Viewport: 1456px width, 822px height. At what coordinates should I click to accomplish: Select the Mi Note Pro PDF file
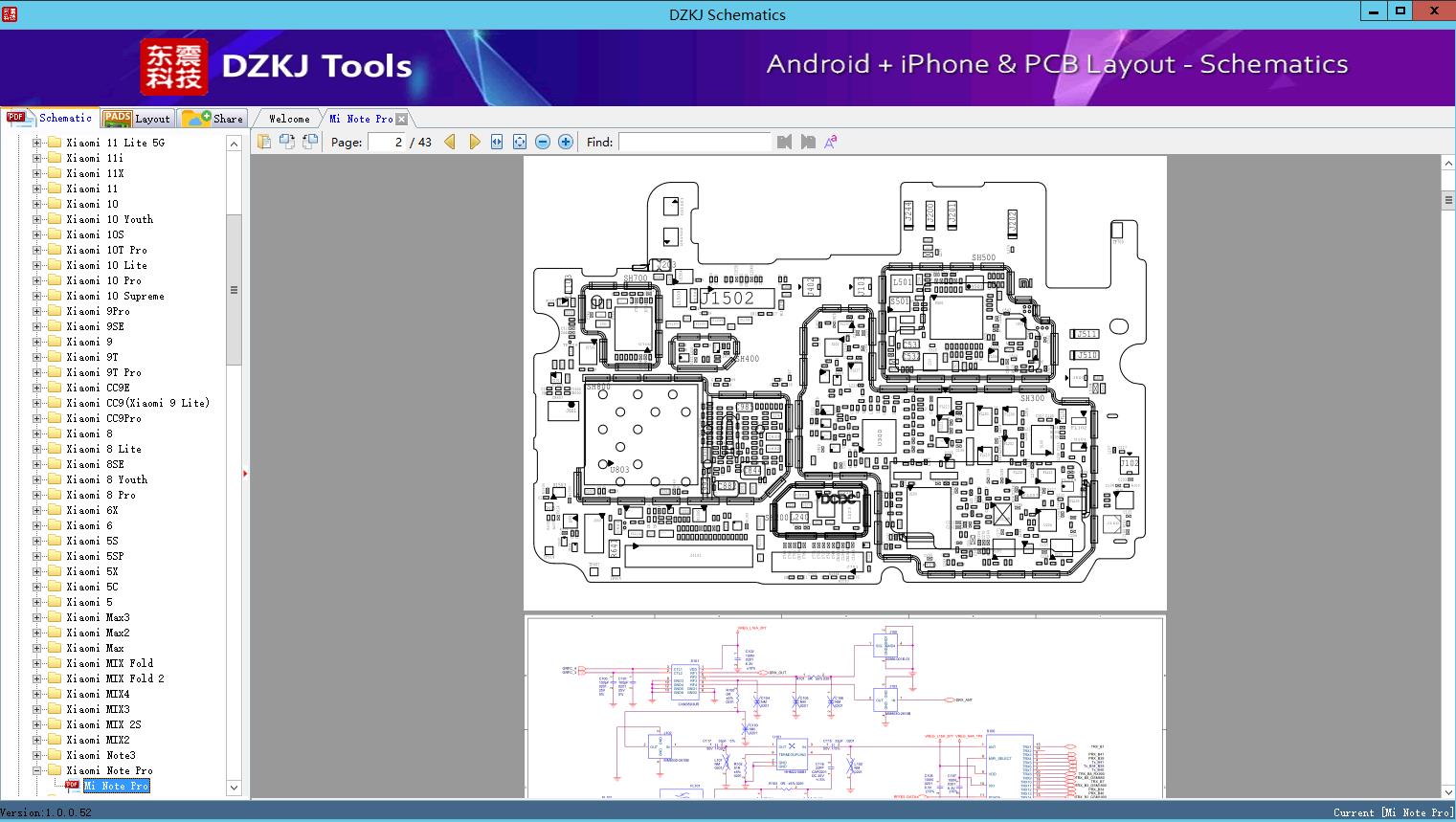click(x=116, y=786)
